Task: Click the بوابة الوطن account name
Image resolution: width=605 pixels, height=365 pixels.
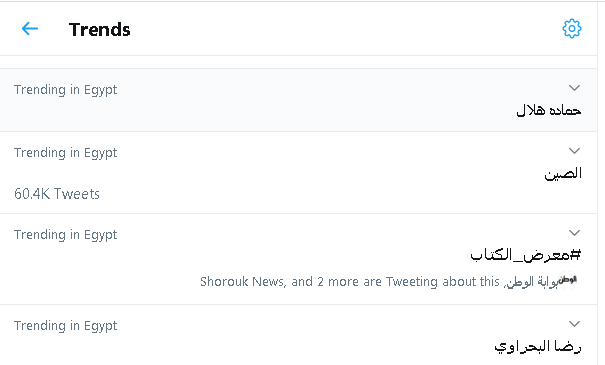Action: 531,282
